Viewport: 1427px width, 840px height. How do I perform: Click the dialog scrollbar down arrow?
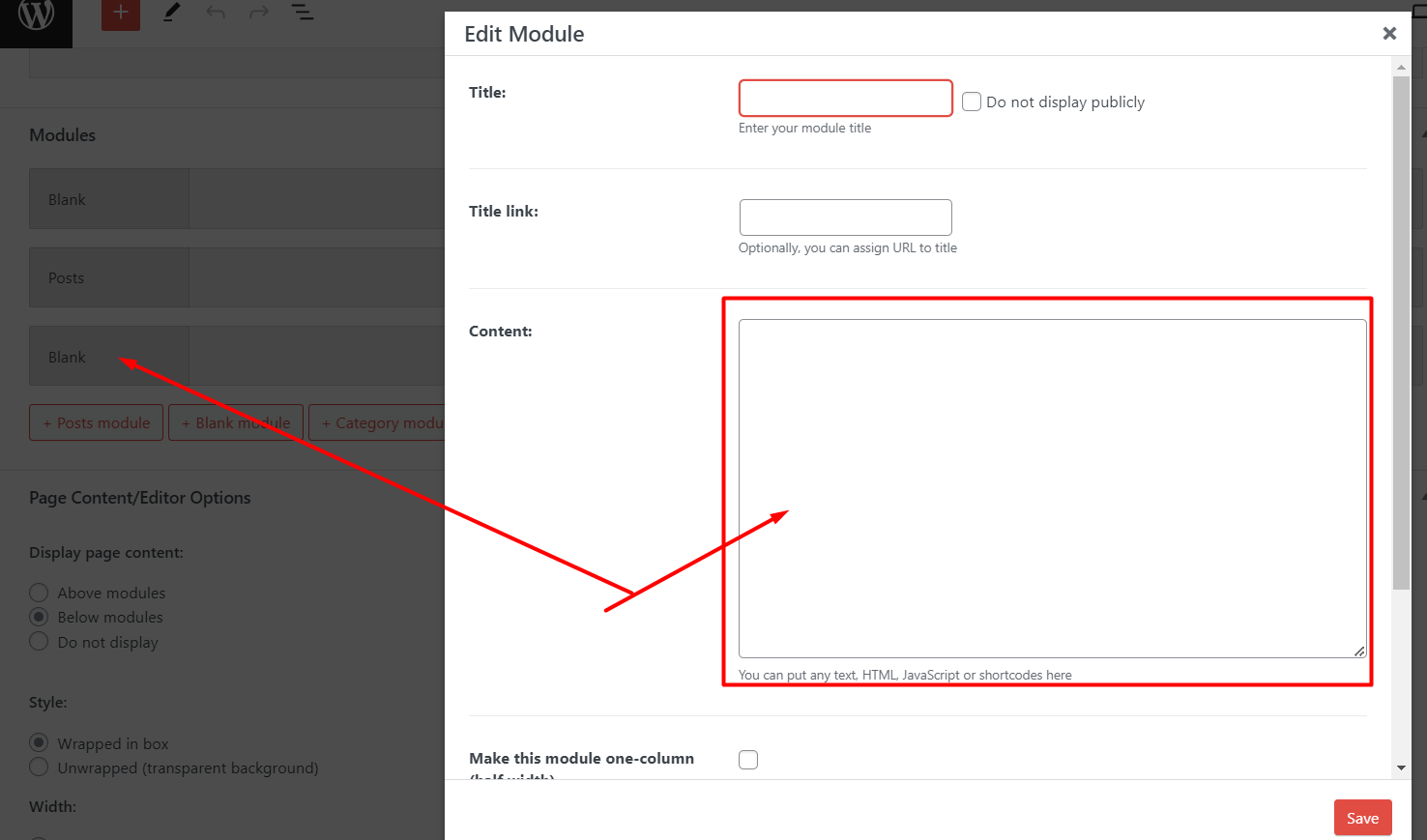pyautogui.click(x=1401, y=768)
